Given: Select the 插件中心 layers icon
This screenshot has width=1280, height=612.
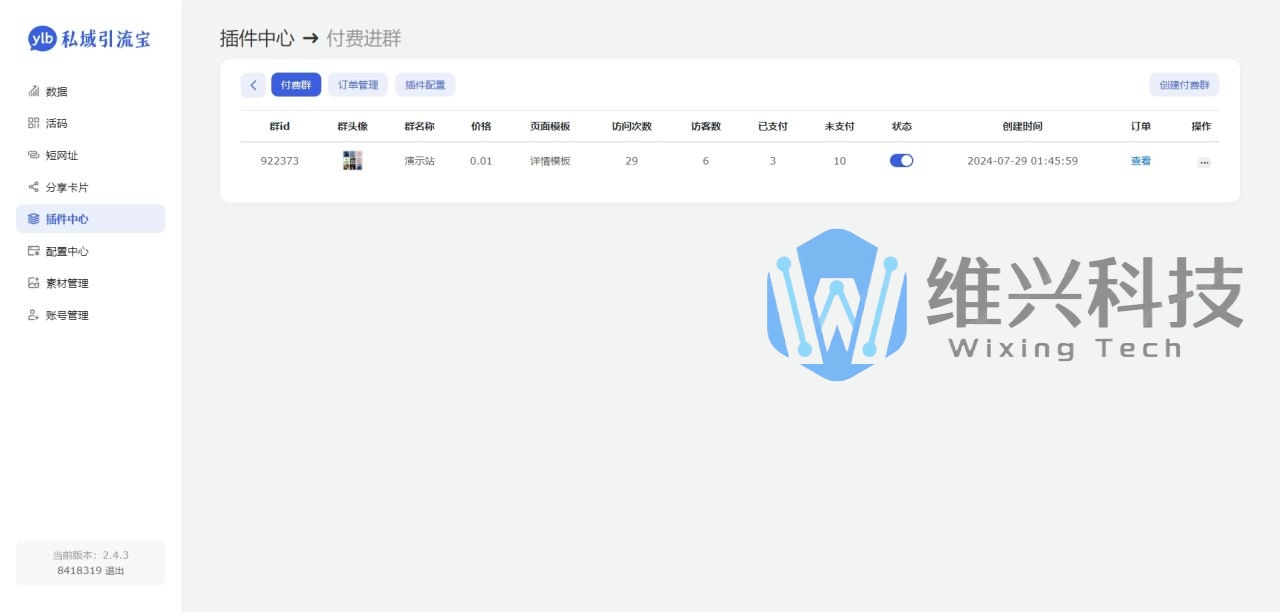Looking at the screenshot, I should 33,219.
